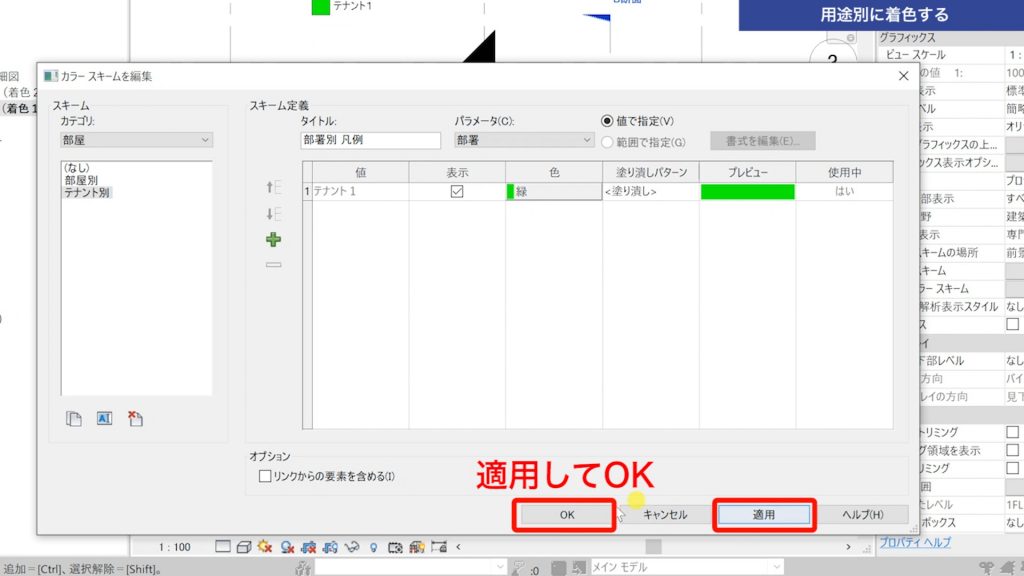Confirm with the OK button

pyautogui.click(x=566, y=514)
